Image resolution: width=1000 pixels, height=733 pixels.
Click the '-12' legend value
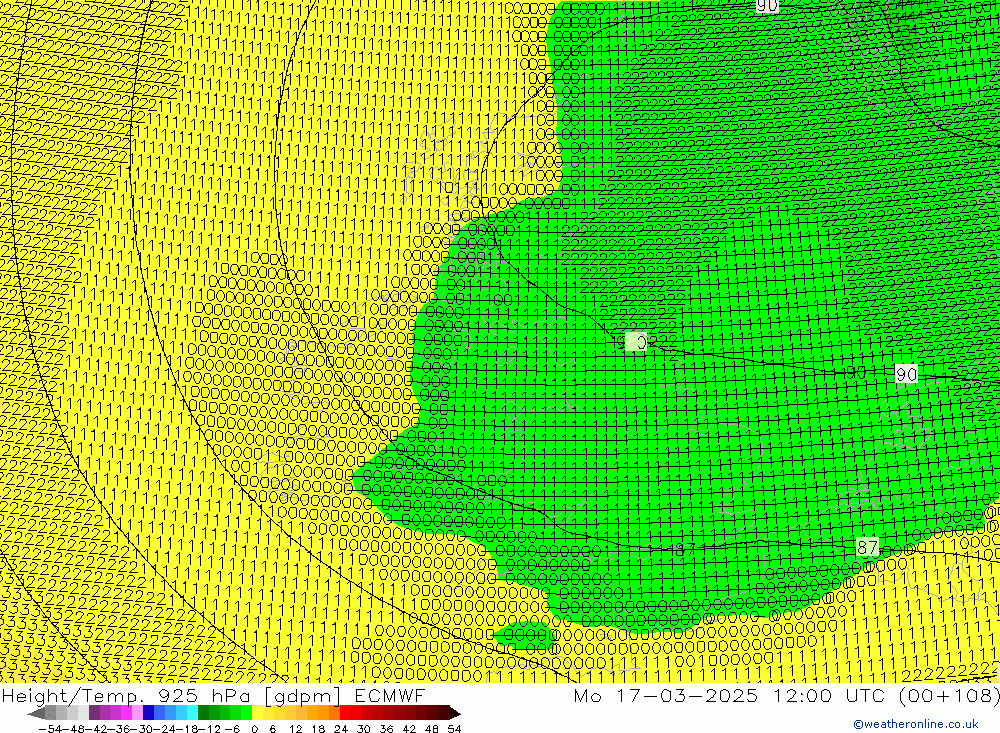[x=209, y=729]
